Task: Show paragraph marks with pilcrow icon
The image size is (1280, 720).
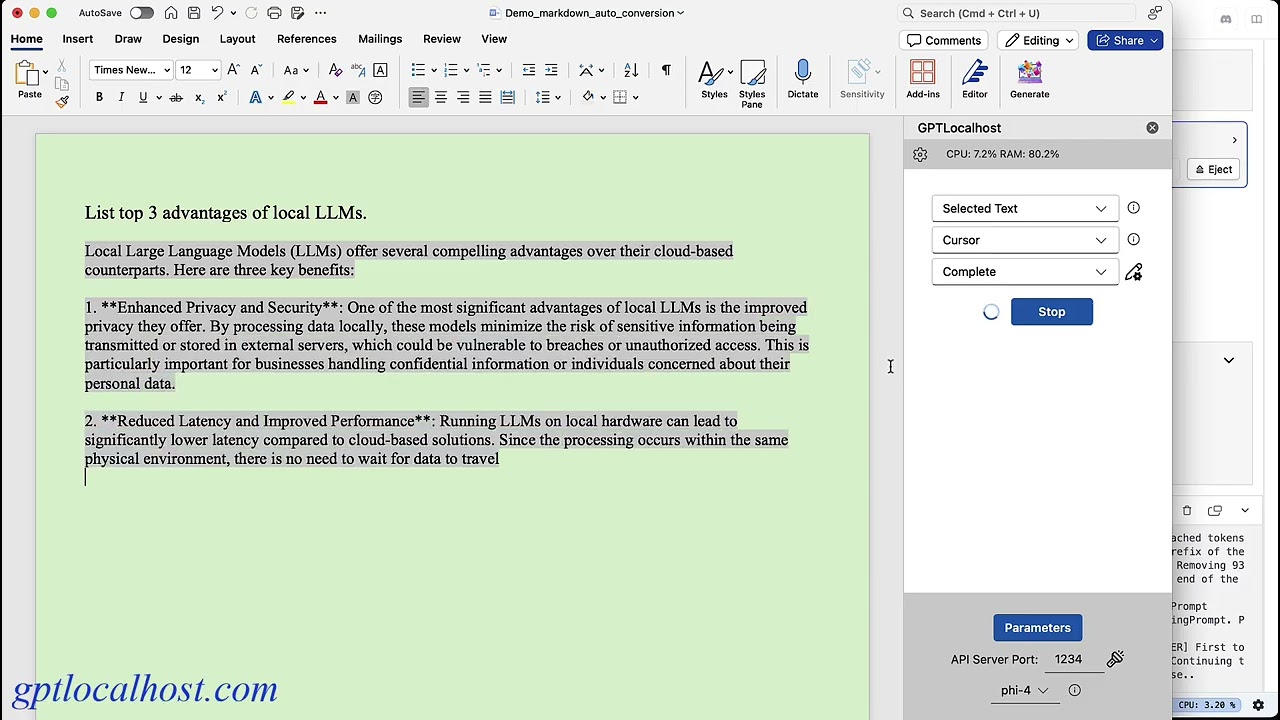Action: coord(666,70)
